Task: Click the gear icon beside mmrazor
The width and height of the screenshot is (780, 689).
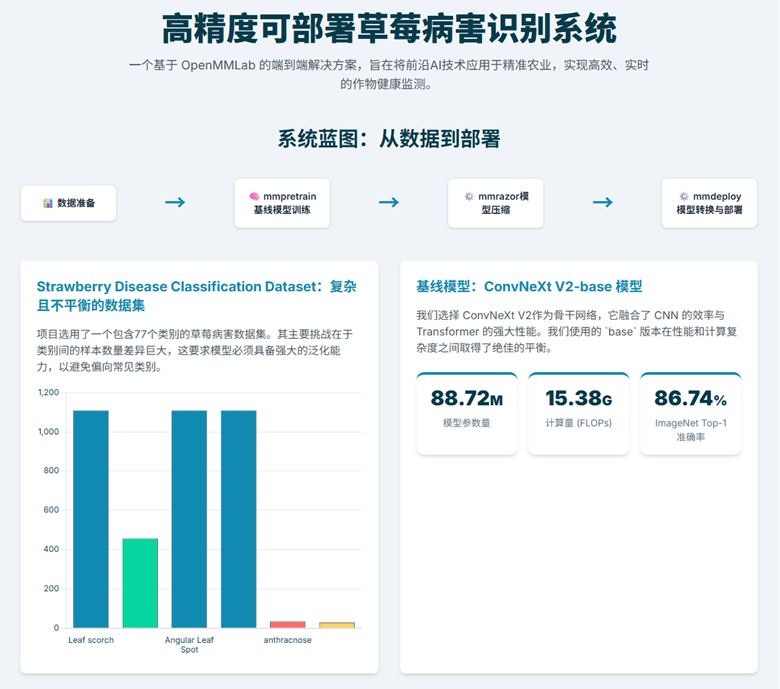Action: (x=469, y=196)
